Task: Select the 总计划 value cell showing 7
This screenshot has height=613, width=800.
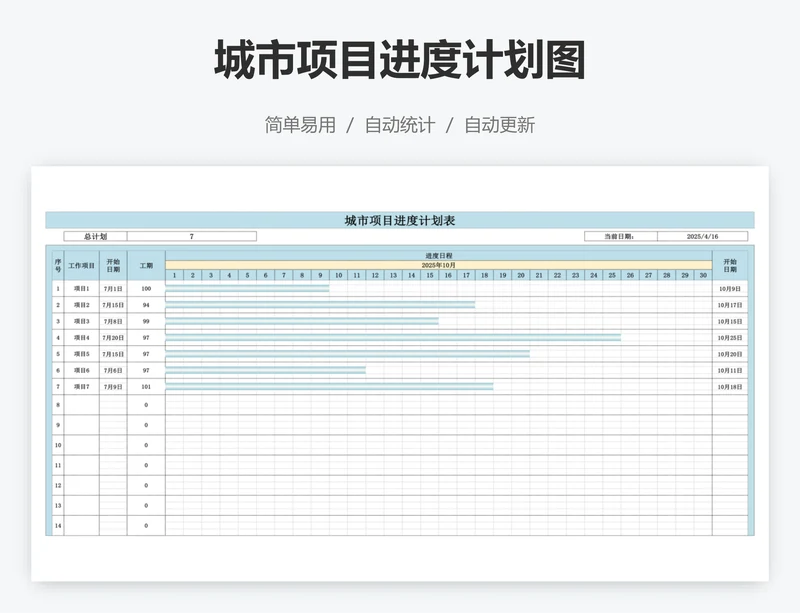Action: 192,236
